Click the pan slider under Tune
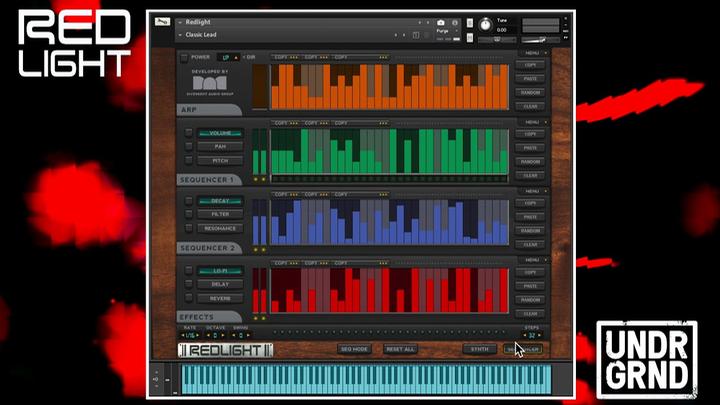 coord(497,40)
